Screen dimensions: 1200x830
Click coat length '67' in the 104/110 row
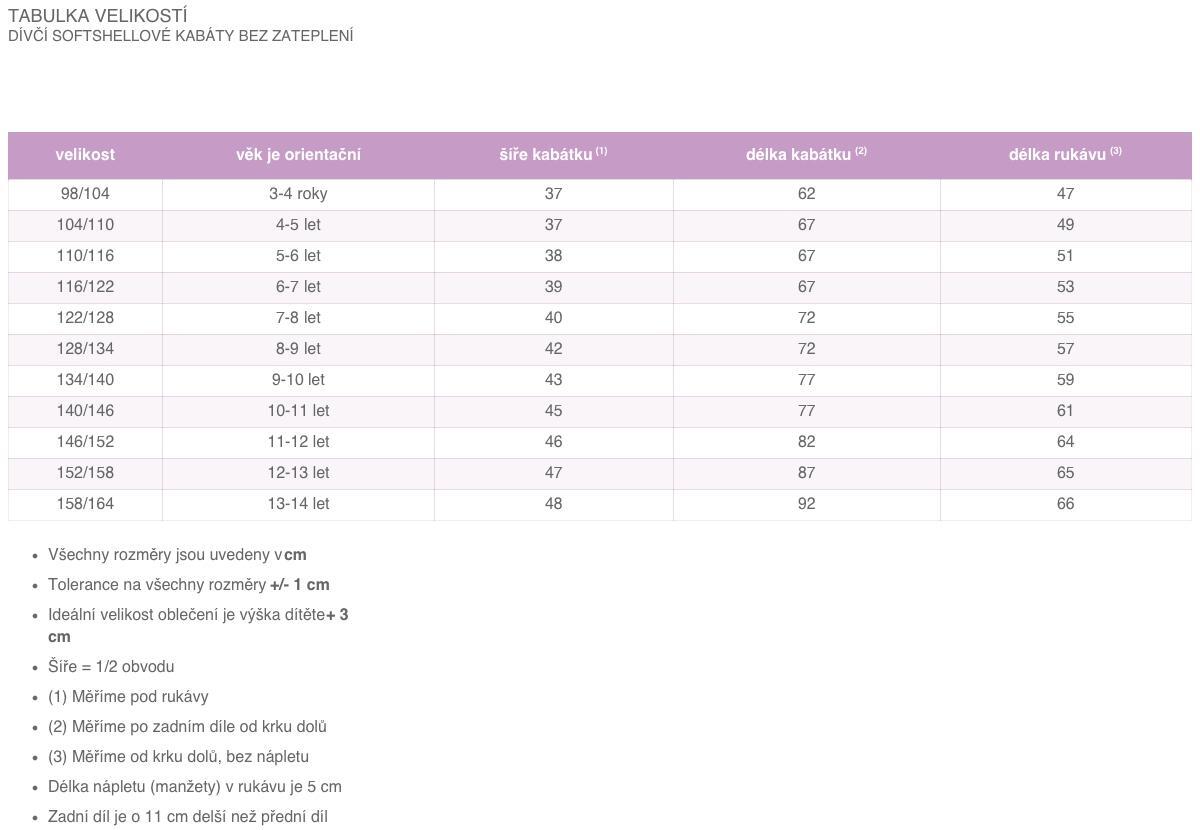pos(806,225)
